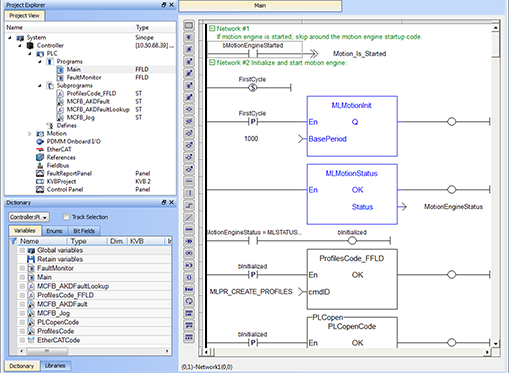Collapse the System tree node
This screenshot has height=373, width=509.
click(10, 38)
